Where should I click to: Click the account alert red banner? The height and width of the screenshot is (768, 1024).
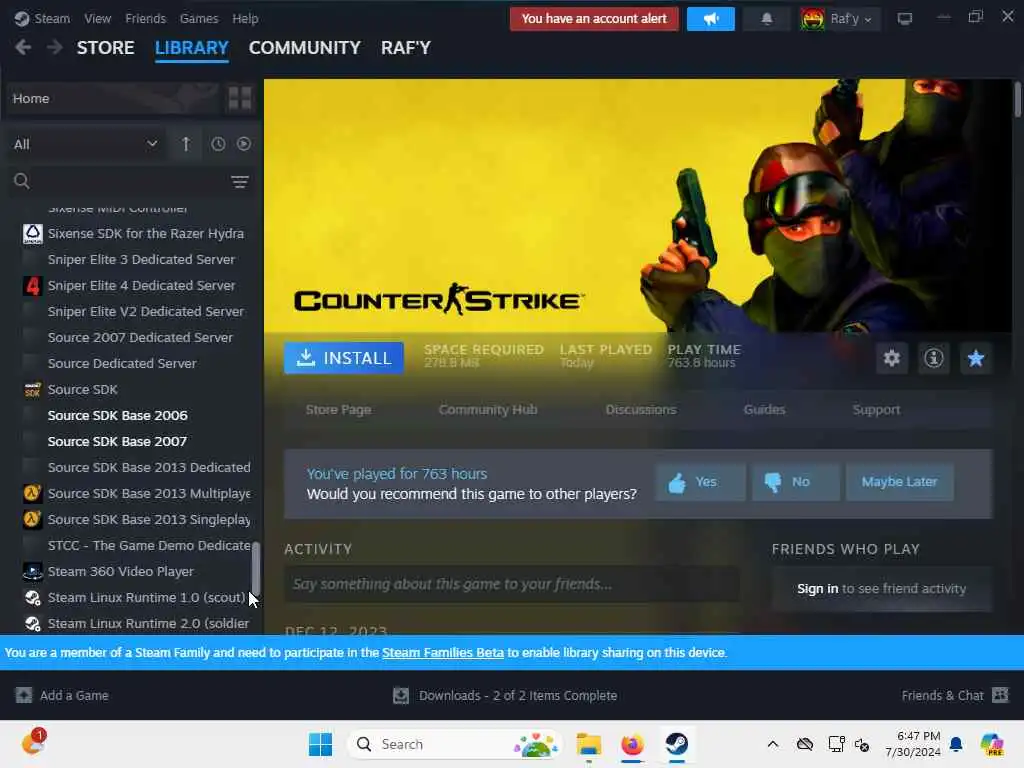(x=594, y=19)
